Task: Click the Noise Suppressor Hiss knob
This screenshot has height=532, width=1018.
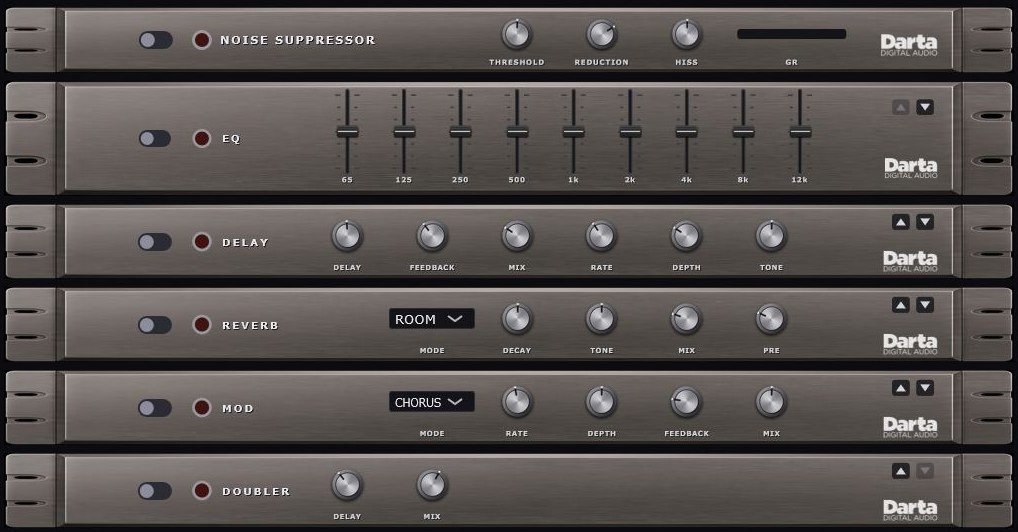Action: click(x=686, y=35)
